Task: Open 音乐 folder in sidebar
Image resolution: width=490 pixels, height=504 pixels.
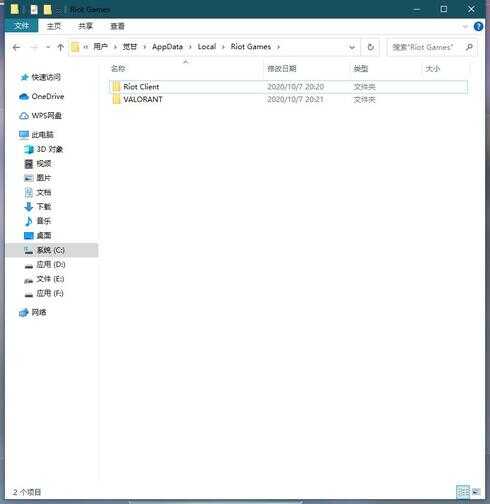Action: point(38,221)
